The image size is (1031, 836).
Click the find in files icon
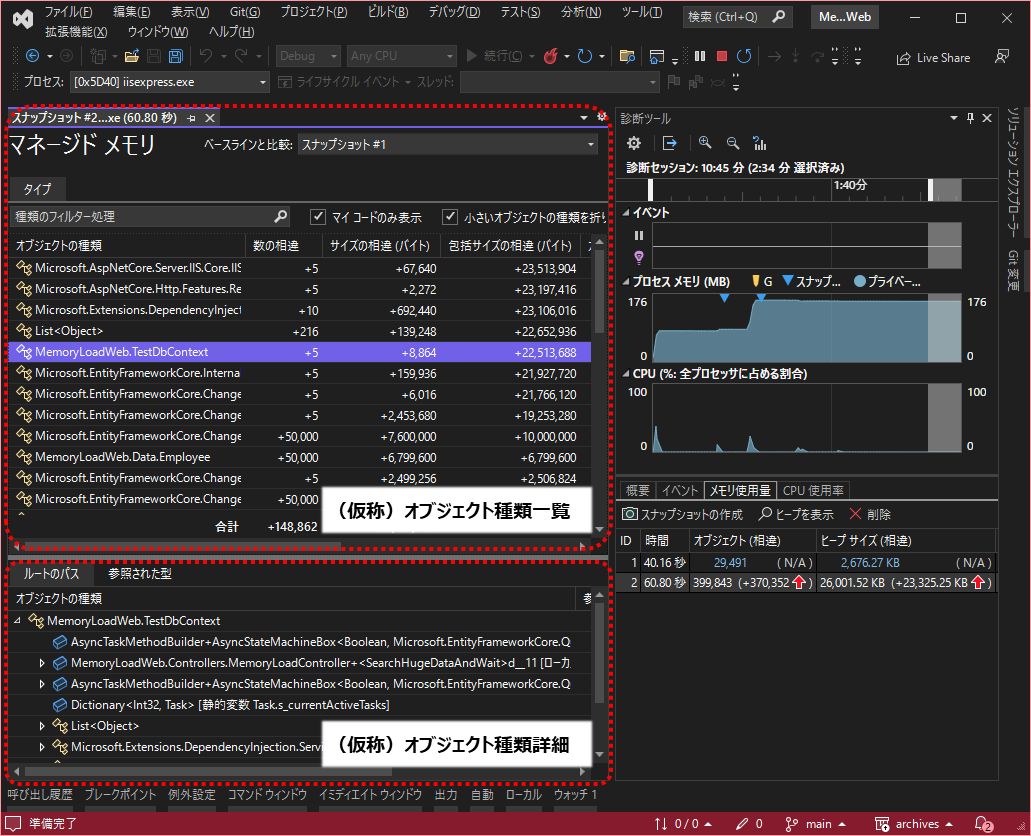point(627,57)
